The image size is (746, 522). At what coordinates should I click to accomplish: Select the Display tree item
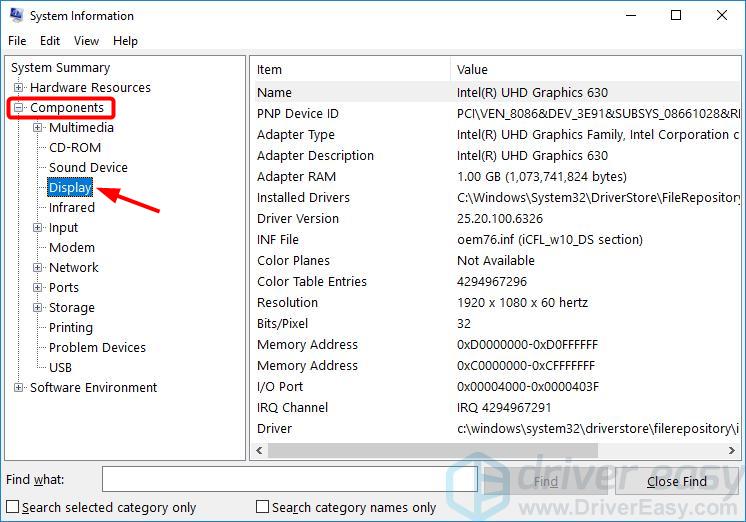coord(70,188)
